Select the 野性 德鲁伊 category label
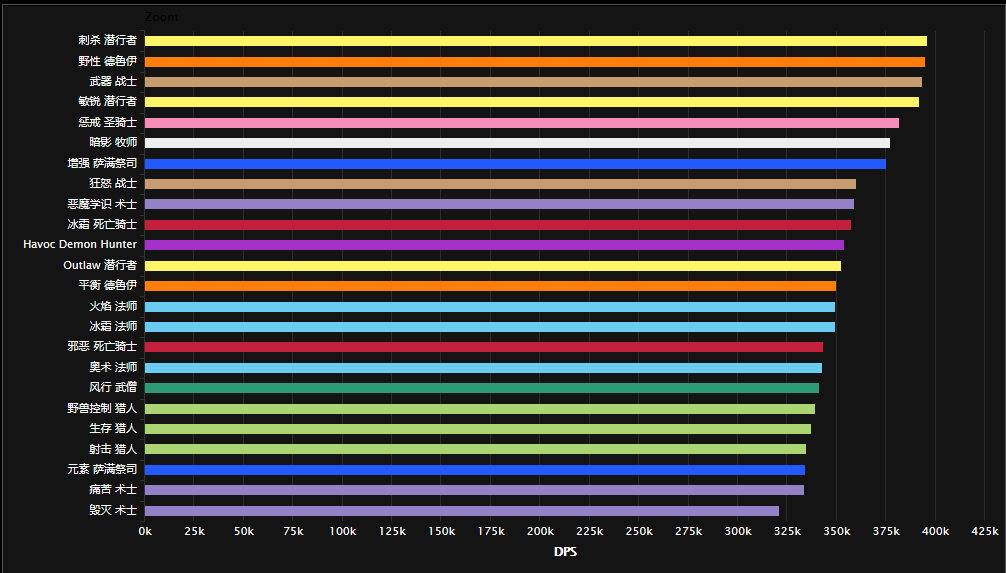This screenshot has width=1006, height=573. (x=108, y=61)
